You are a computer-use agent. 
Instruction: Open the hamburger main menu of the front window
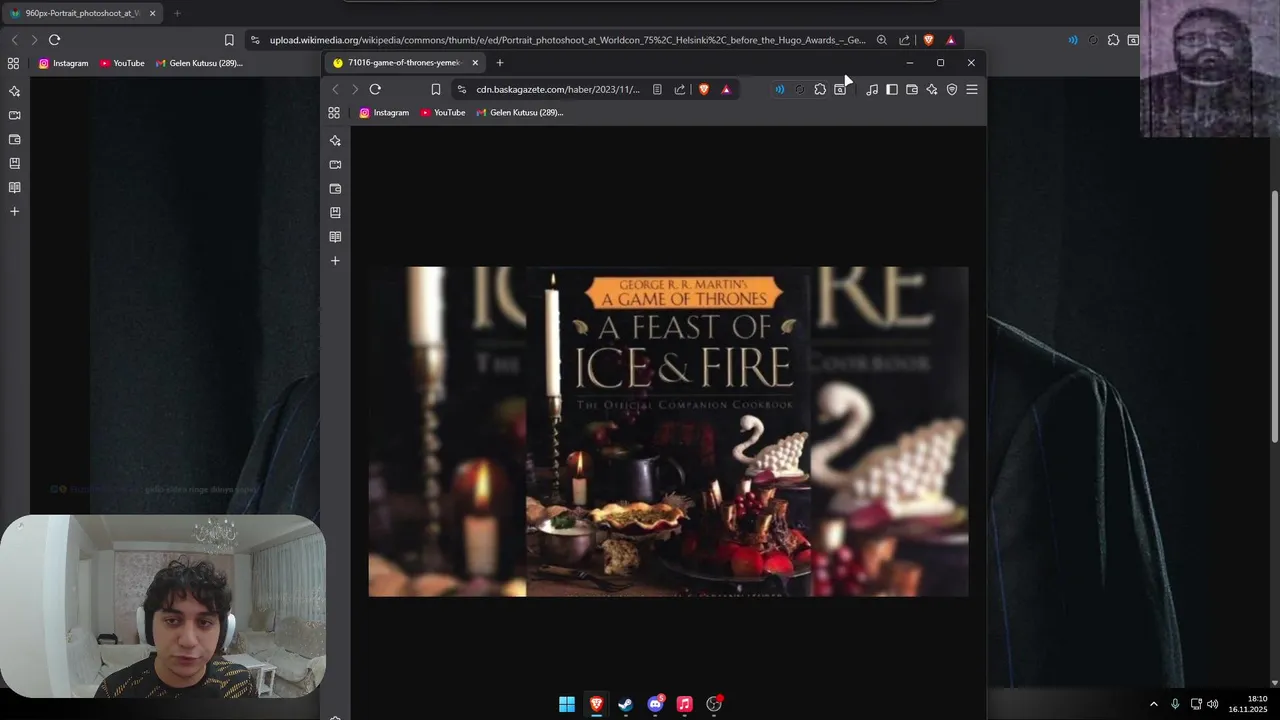972,89
